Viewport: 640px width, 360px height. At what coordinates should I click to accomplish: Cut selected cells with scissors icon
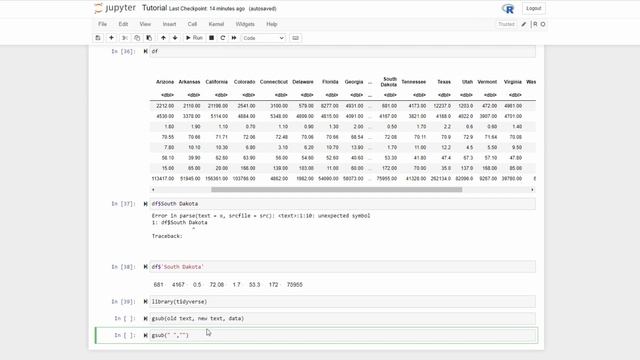point(125,38)
